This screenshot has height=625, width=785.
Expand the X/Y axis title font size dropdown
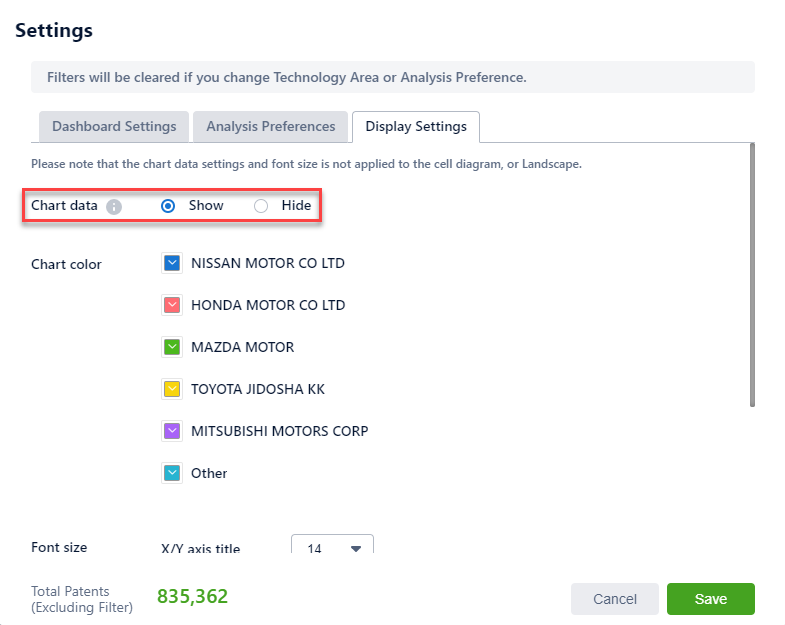332,548
